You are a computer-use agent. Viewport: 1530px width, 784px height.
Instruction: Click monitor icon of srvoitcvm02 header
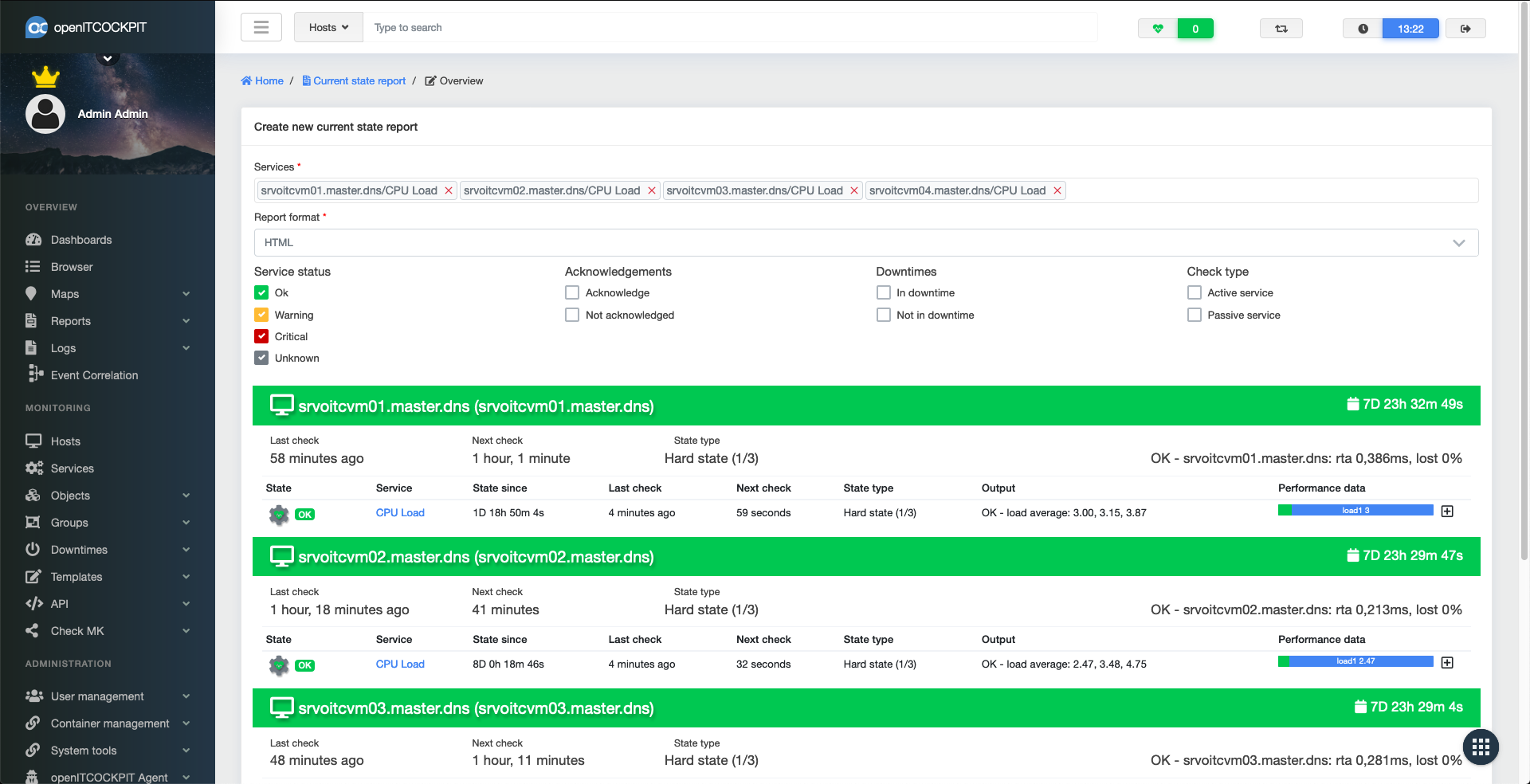(281, 556)
